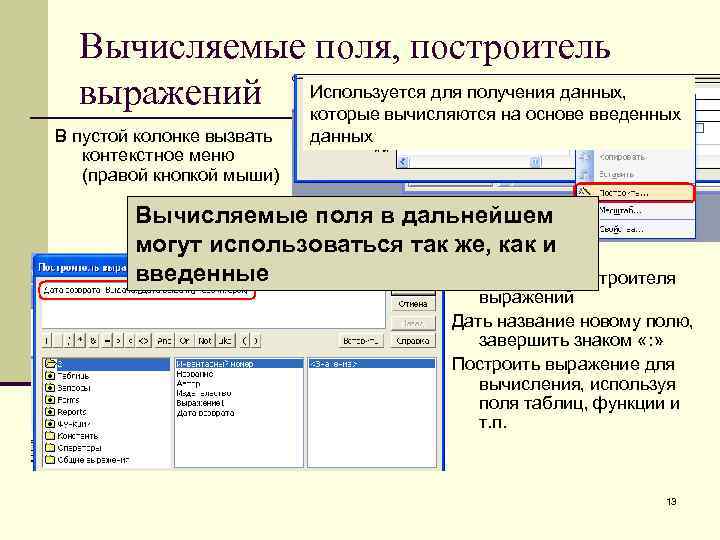Click the open folder icon at tree top
720x540 pixels.
50,364
